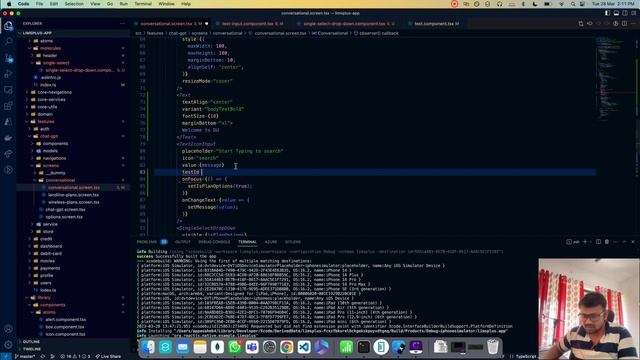
Task: Split the terminal panel
Action: click(598, 242)
